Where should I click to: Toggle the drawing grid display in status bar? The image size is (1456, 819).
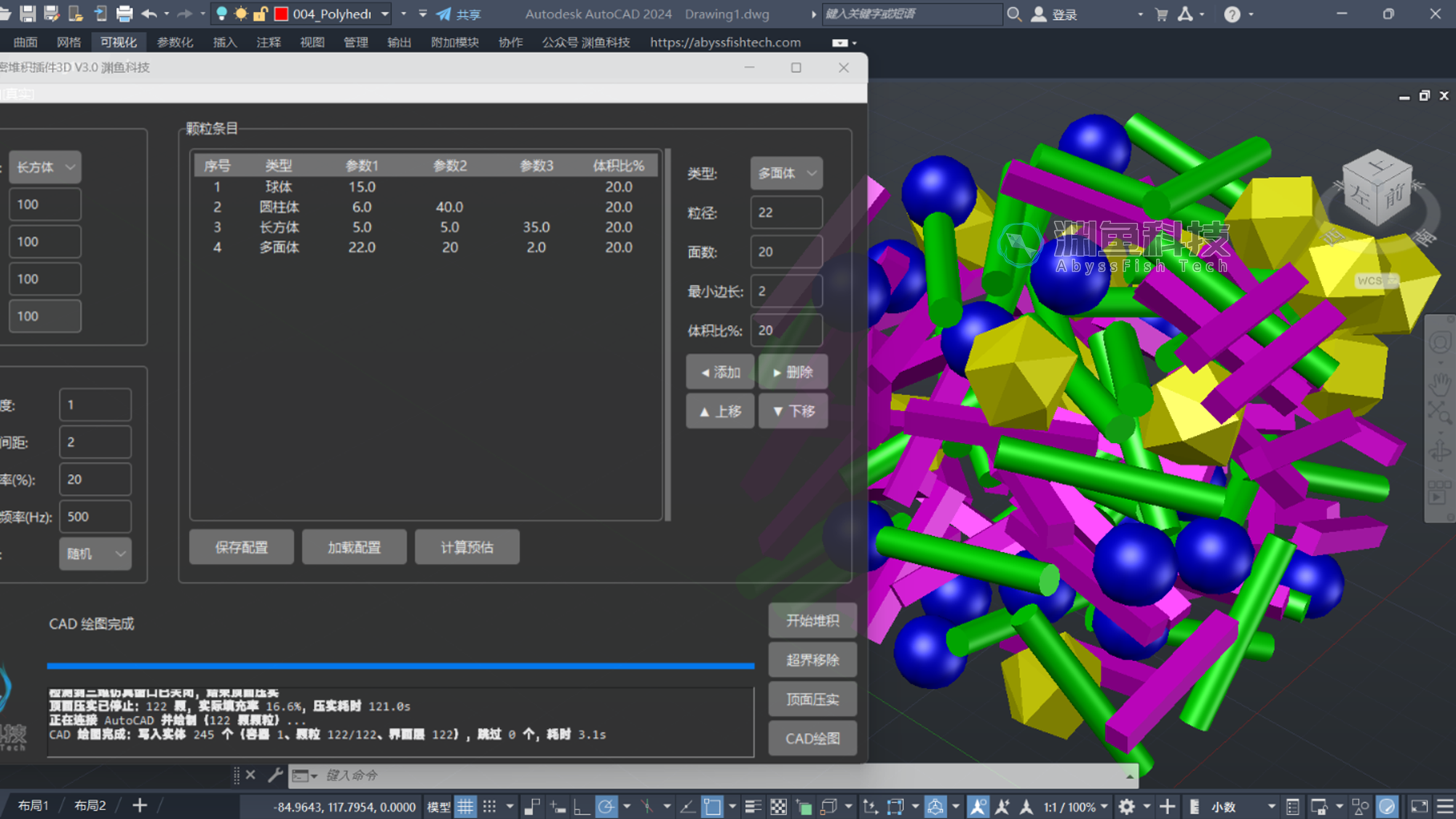465,806
